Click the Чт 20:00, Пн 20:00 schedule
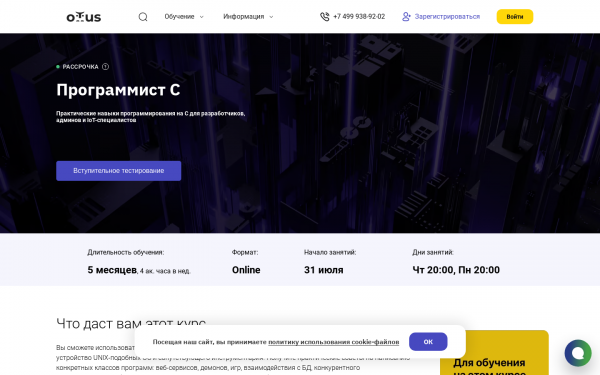The width and height of the screenshot is (600, 375). point(456,270)
